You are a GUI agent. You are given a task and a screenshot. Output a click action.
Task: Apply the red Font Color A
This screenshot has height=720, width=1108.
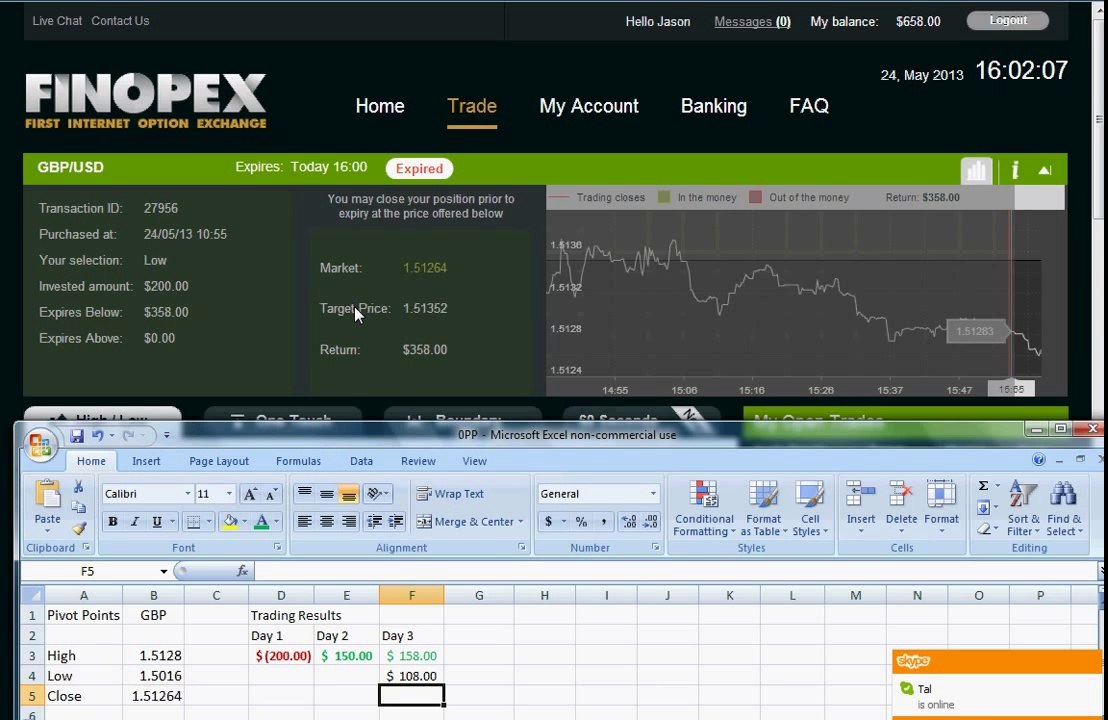click(x=261, y=521)
